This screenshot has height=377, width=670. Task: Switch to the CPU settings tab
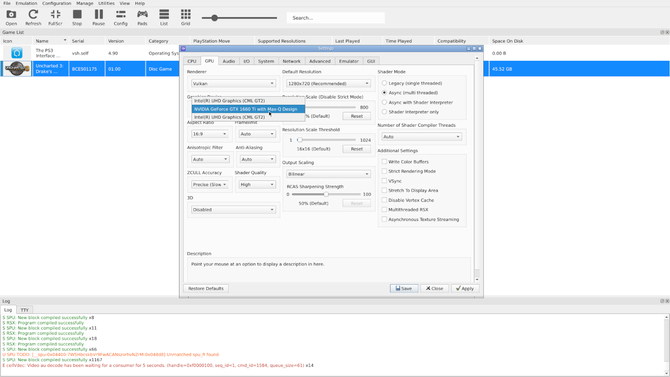pos(192,61)
